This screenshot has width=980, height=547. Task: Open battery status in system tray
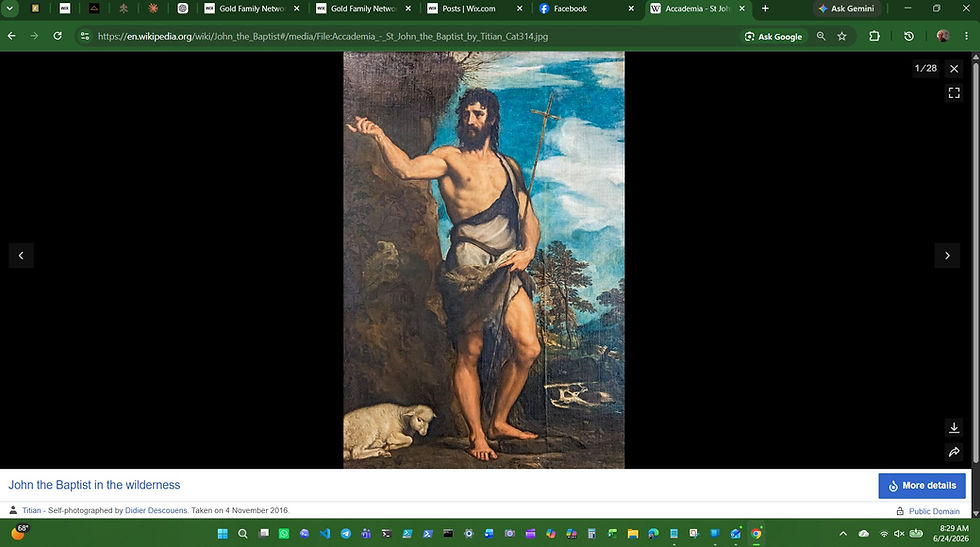point(916,534)
